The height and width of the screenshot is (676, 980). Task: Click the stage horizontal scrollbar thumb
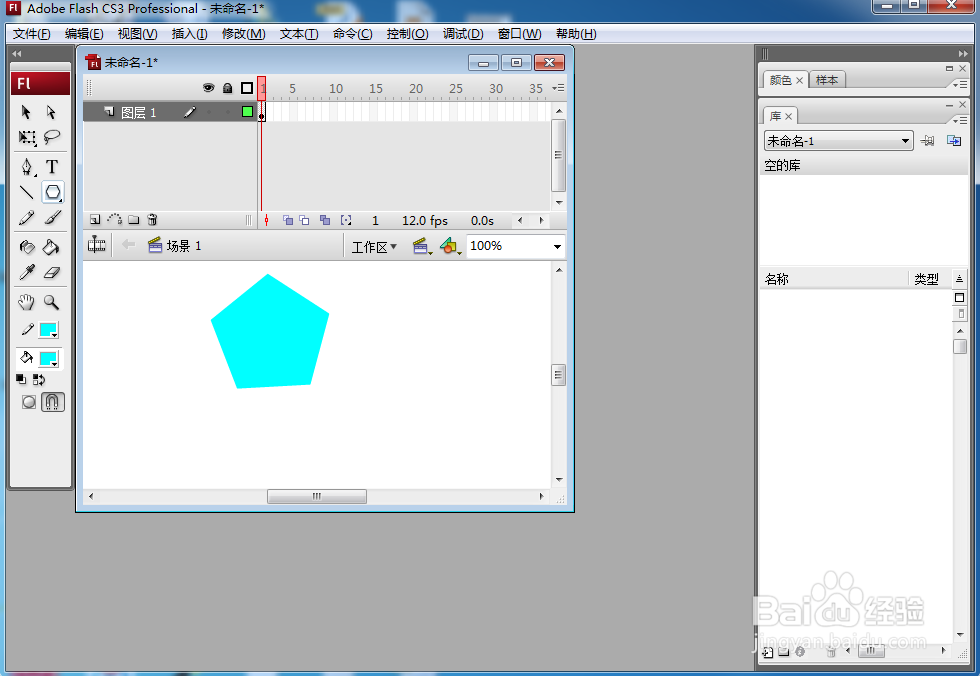tap(317, 496)
